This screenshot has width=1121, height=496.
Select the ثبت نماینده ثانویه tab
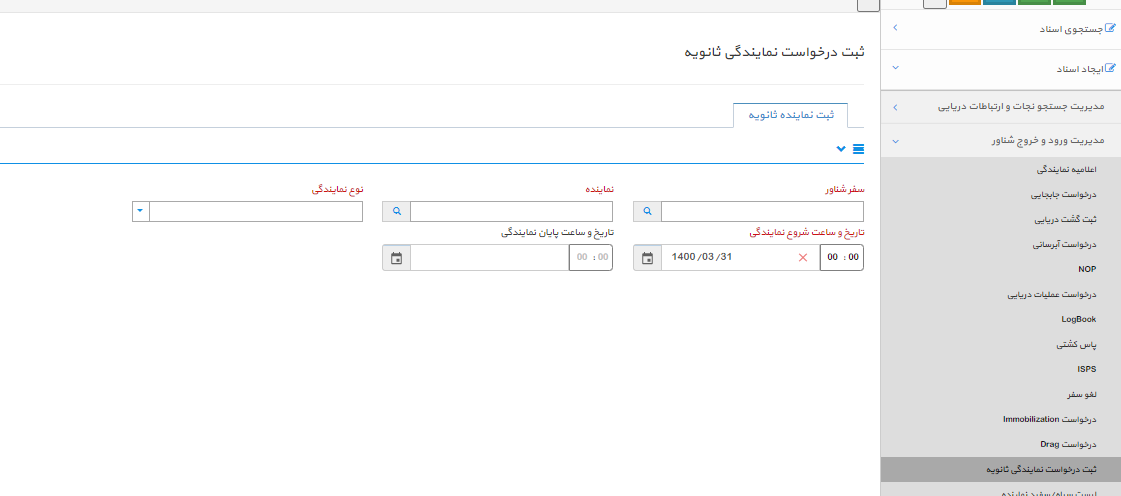[x=791, y=115]
